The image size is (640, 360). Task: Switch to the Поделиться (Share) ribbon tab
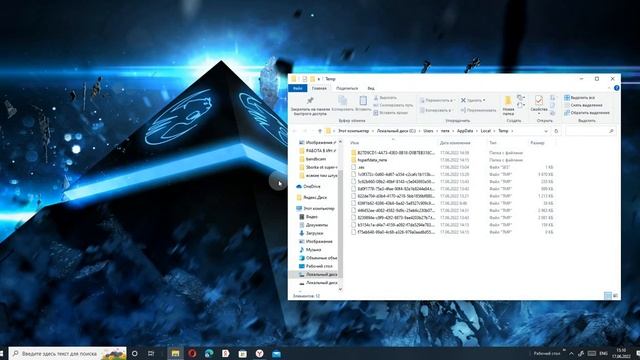click(x=347, y=88)
